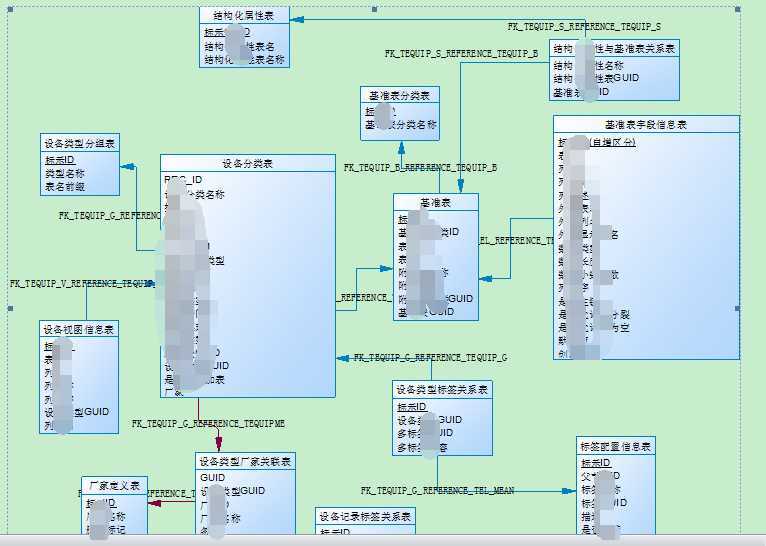The width and height of the screenshot is (766, 546).
Task: Click the FK_TEQUIP_S_REFERENCE_TEQUIP_S relationship label
Action: [x=584, y=27]
